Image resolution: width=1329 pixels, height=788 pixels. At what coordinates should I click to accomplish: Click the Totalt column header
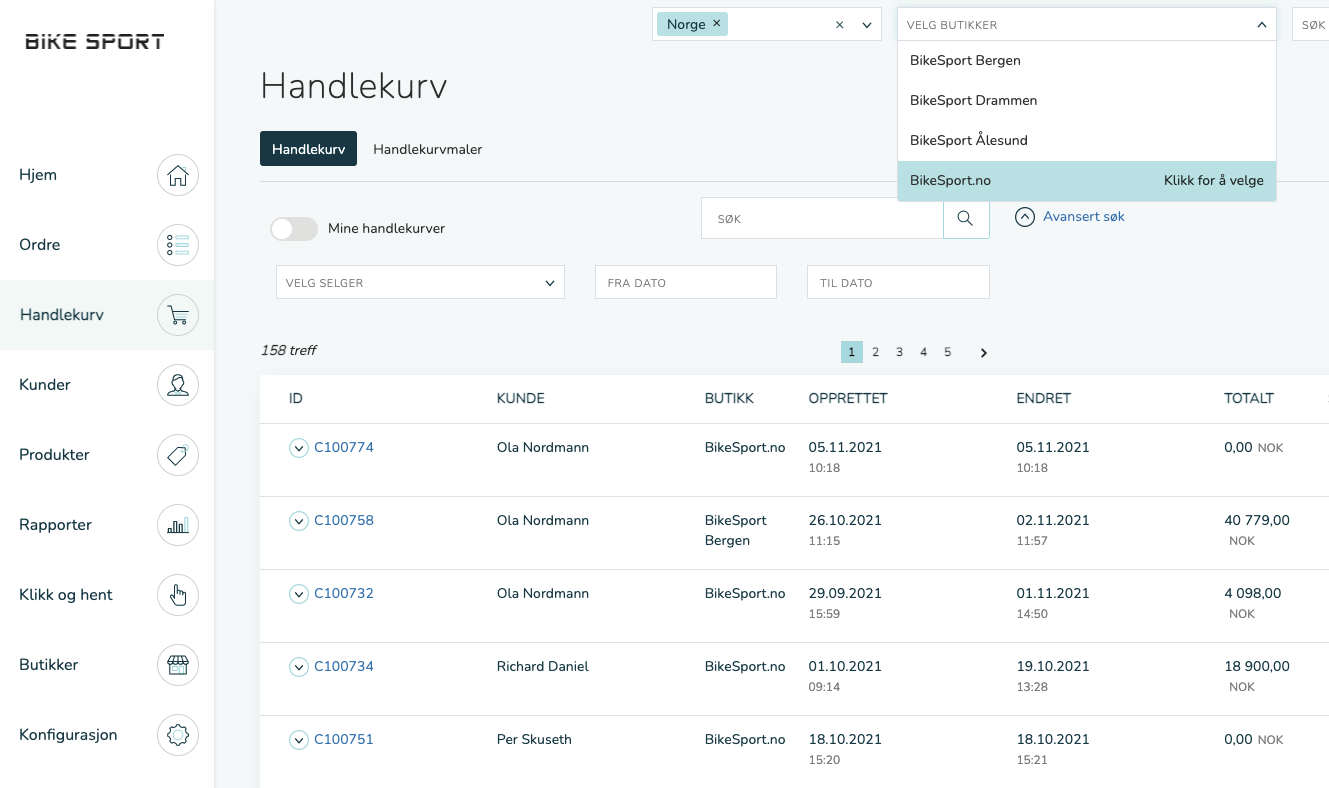click(x=1249, y=398)
